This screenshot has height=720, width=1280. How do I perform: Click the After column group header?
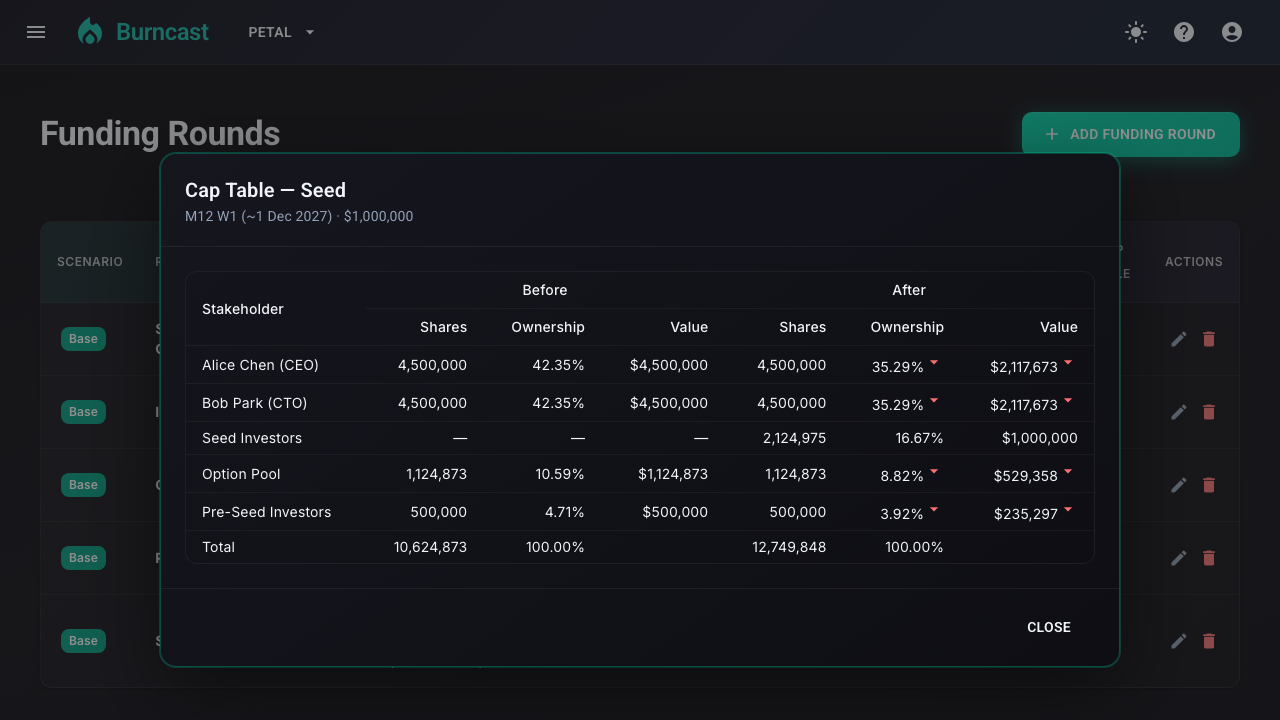coord(909,290)
